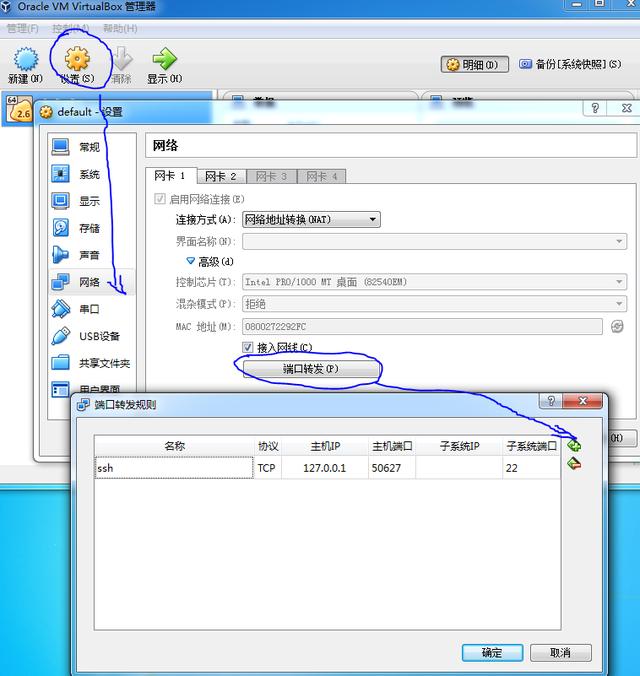This screenshot has height=676, width=640.
Task: Open the Display (显示) settings category
Action: coord(90,201)
